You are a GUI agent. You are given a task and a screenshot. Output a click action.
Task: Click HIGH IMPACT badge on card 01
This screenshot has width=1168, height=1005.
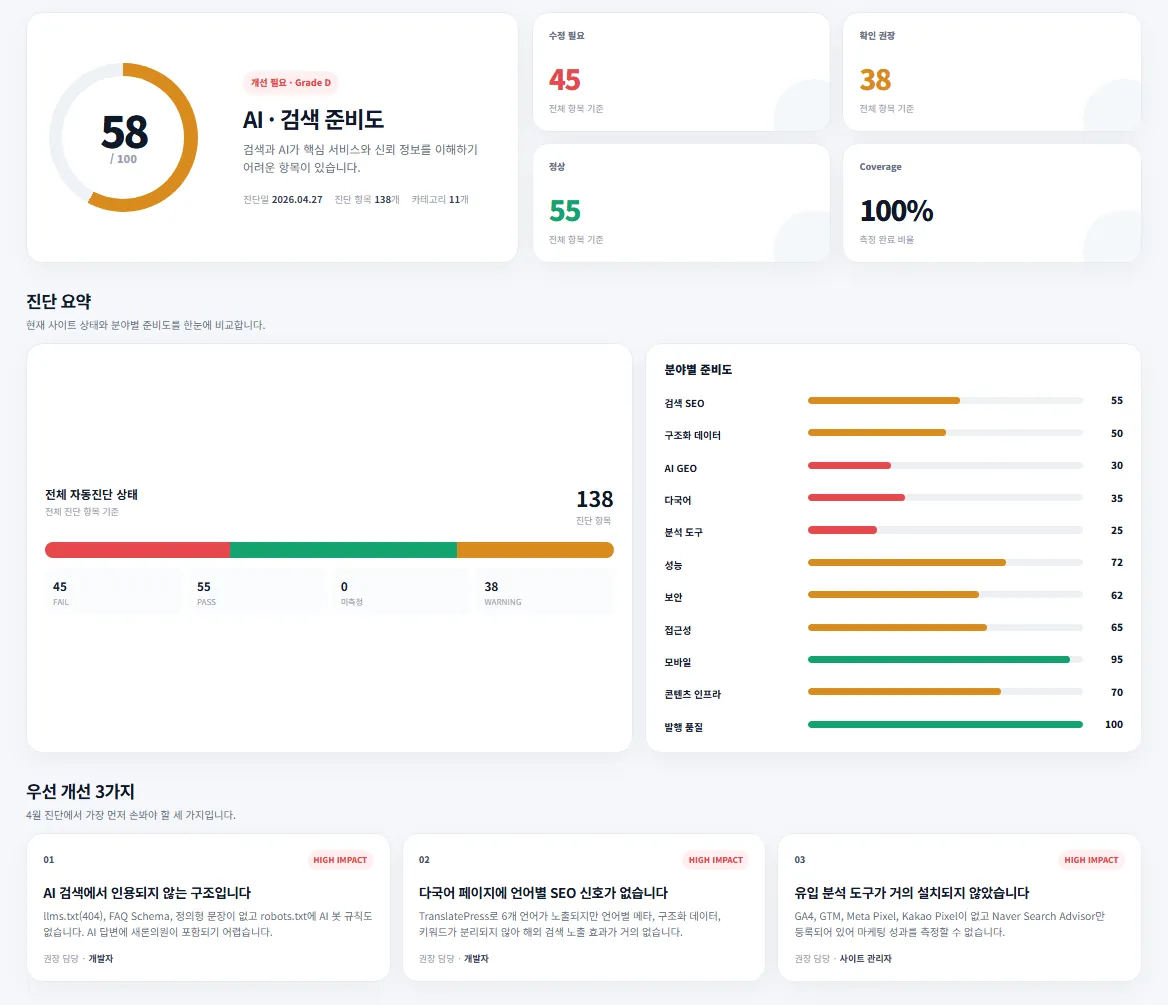pos(340,860)
